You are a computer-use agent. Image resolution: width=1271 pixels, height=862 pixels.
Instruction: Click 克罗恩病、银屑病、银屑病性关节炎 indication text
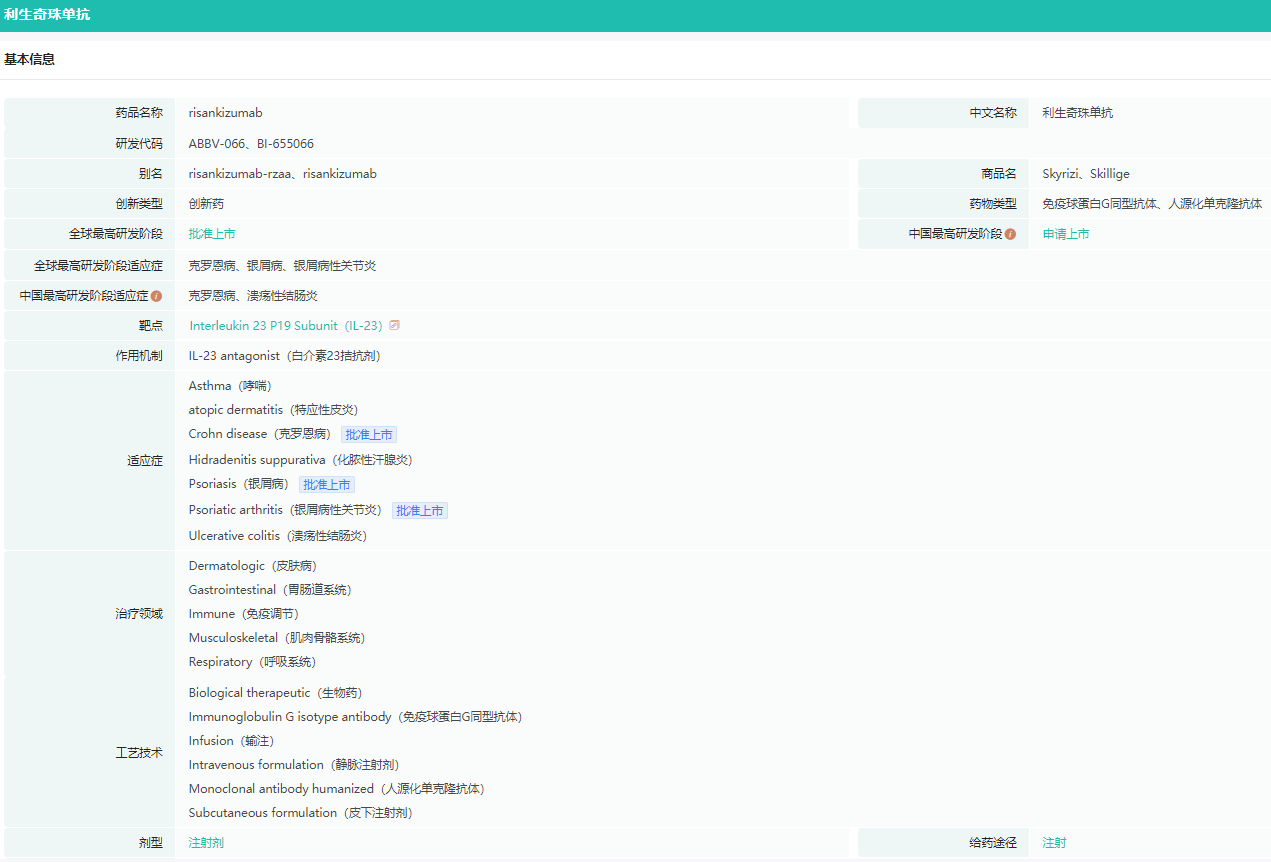point(283,266)
